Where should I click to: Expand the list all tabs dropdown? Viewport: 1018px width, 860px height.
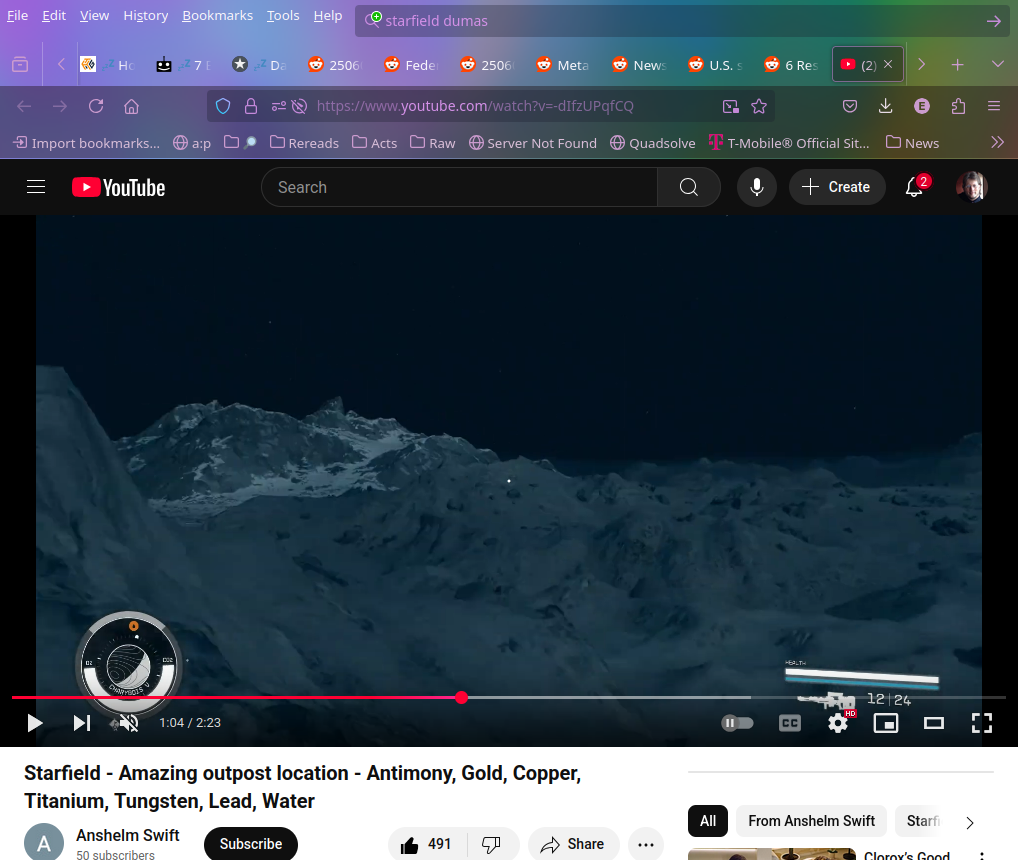pos(997,64)
